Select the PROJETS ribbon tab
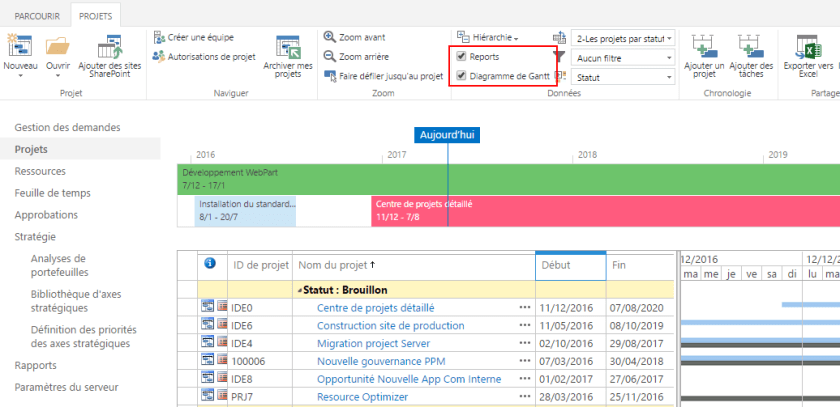840x407 pixels. point(96,16)
